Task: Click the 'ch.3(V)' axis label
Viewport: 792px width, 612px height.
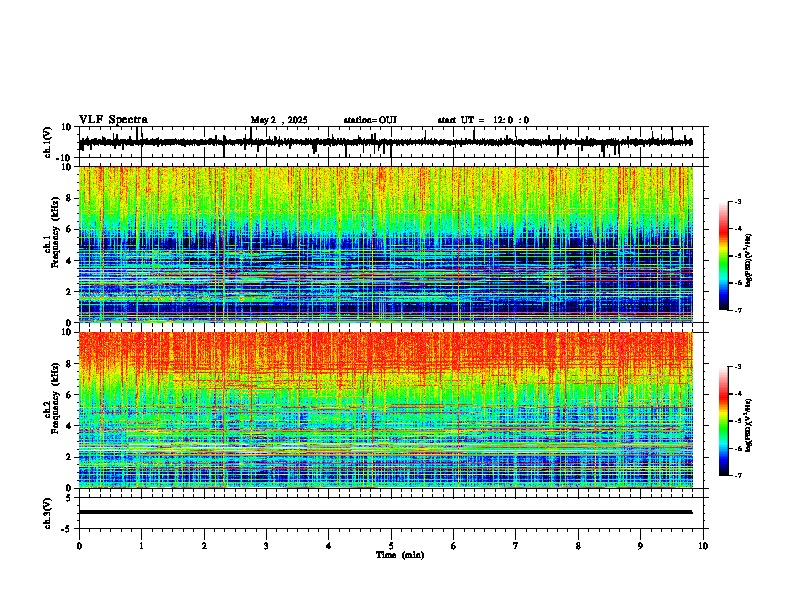Action: pyautogui.click(x=48, y=514)
